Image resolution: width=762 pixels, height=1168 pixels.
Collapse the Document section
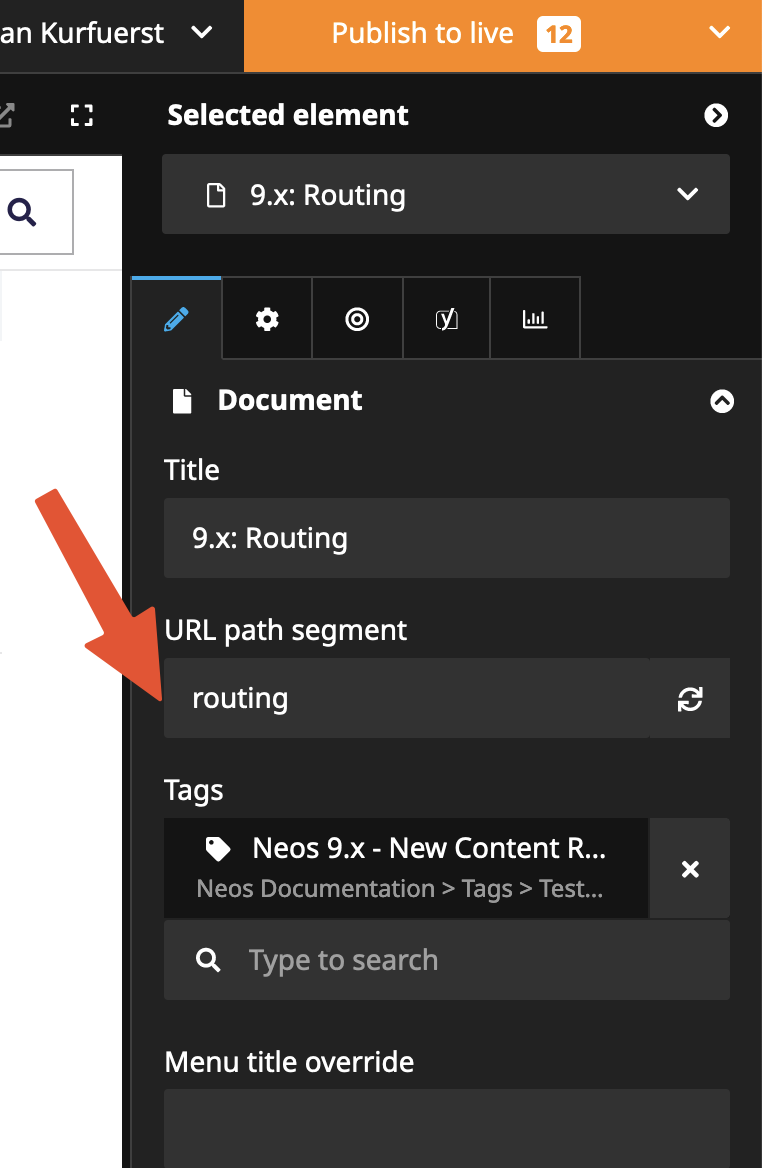click(721, 401)
